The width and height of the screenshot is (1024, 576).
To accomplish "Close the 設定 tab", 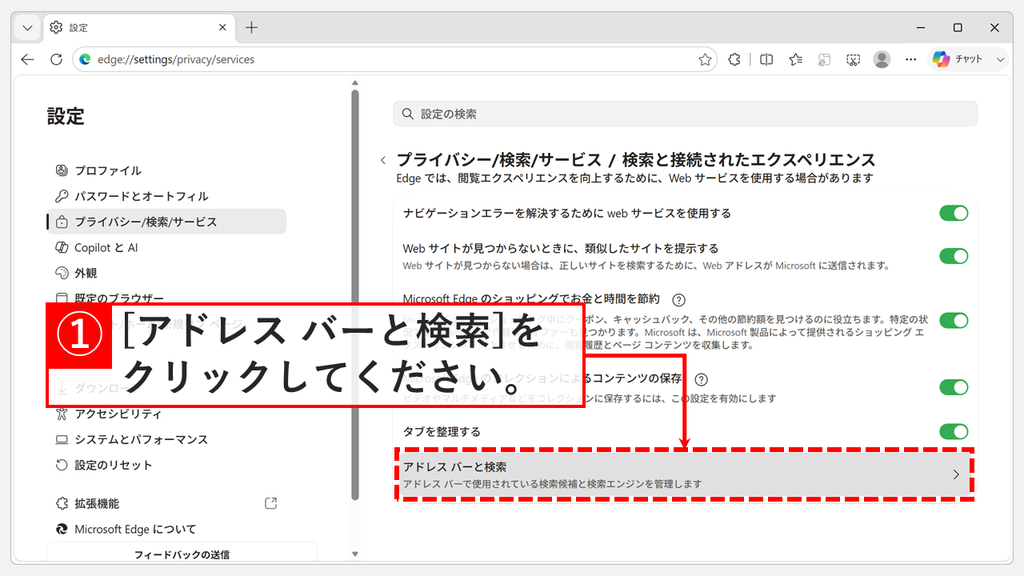I will pyautogui.click(x=222, y=27).
